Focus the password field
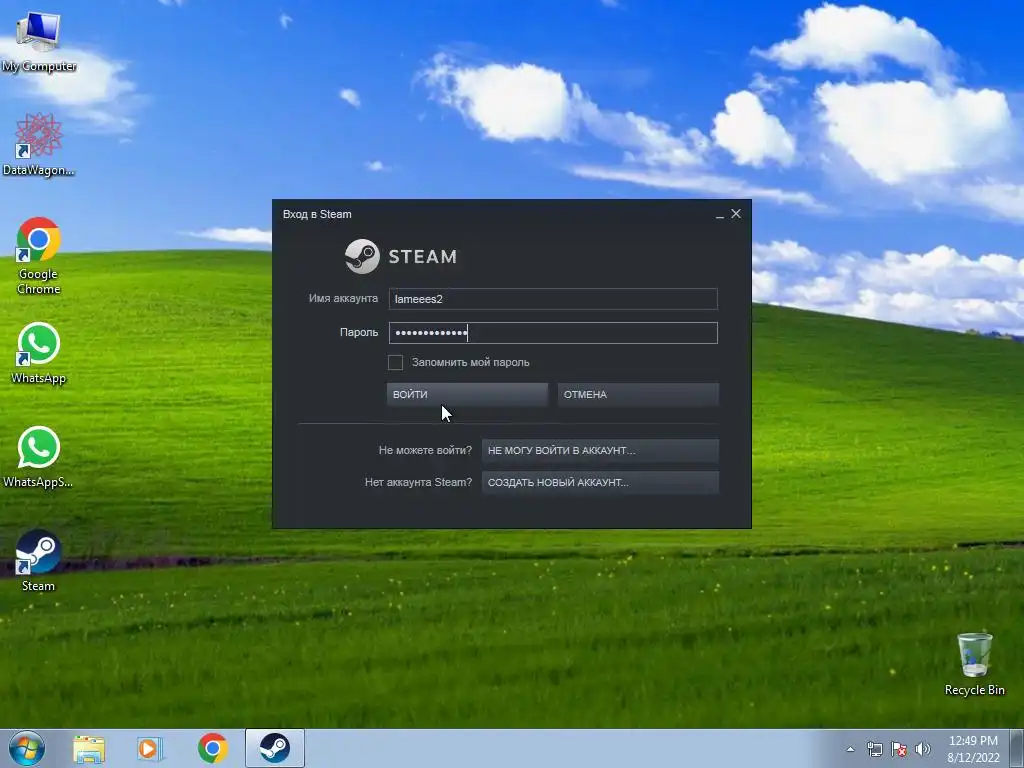 [553, 333]
